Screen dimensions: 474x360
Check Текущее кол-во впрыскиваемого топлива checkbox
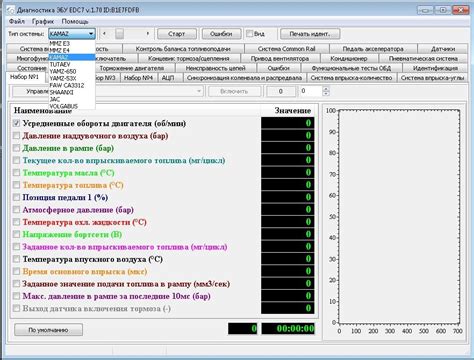click(x=16, y=160)
